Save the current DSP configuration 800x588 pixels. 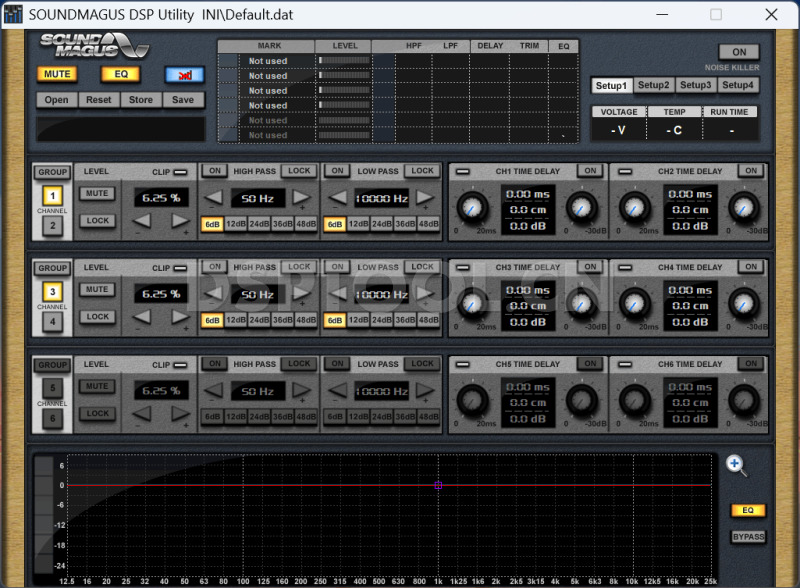(x=183, y=99)
